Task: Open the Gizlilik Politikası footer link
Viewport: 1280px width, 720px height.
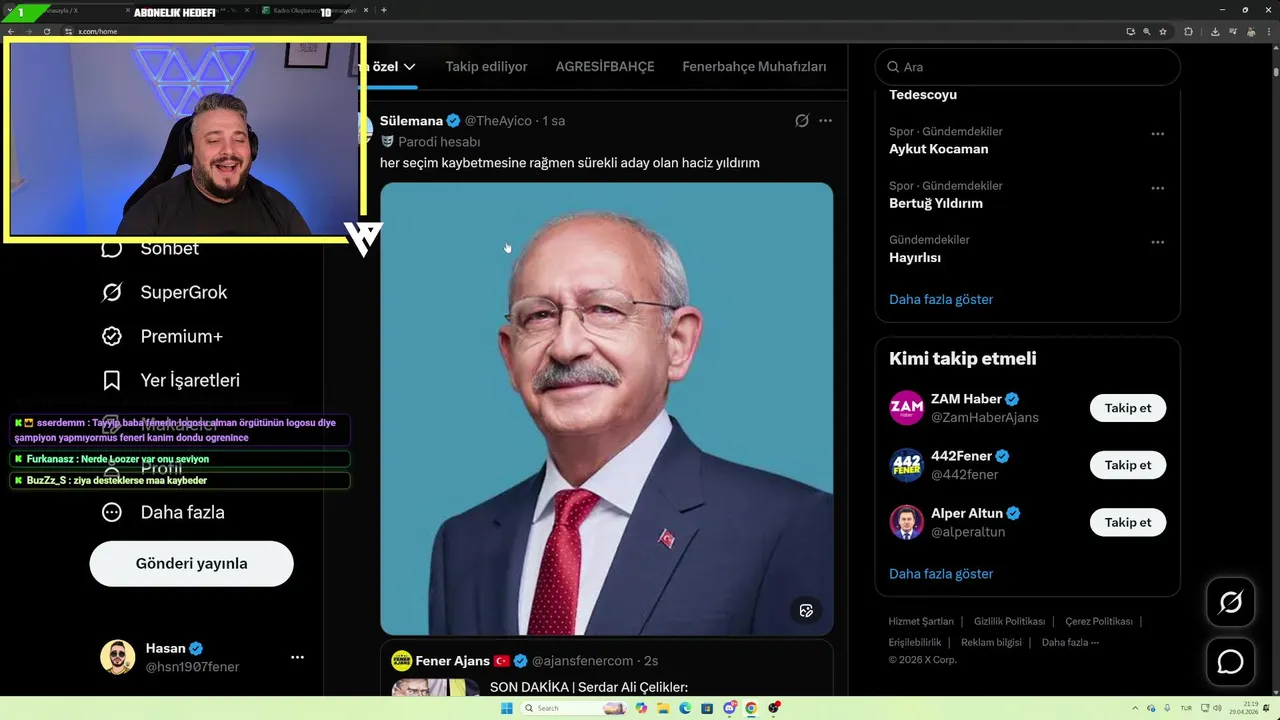Action: point(1009,621)
